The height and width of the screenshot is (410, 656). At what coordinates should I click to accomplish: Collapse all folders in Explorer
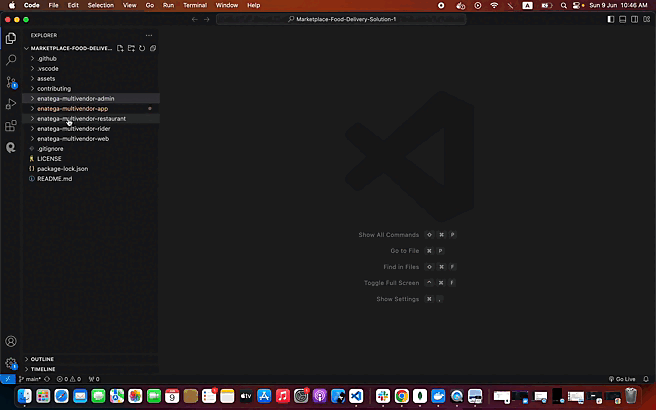tap(152, 48)
